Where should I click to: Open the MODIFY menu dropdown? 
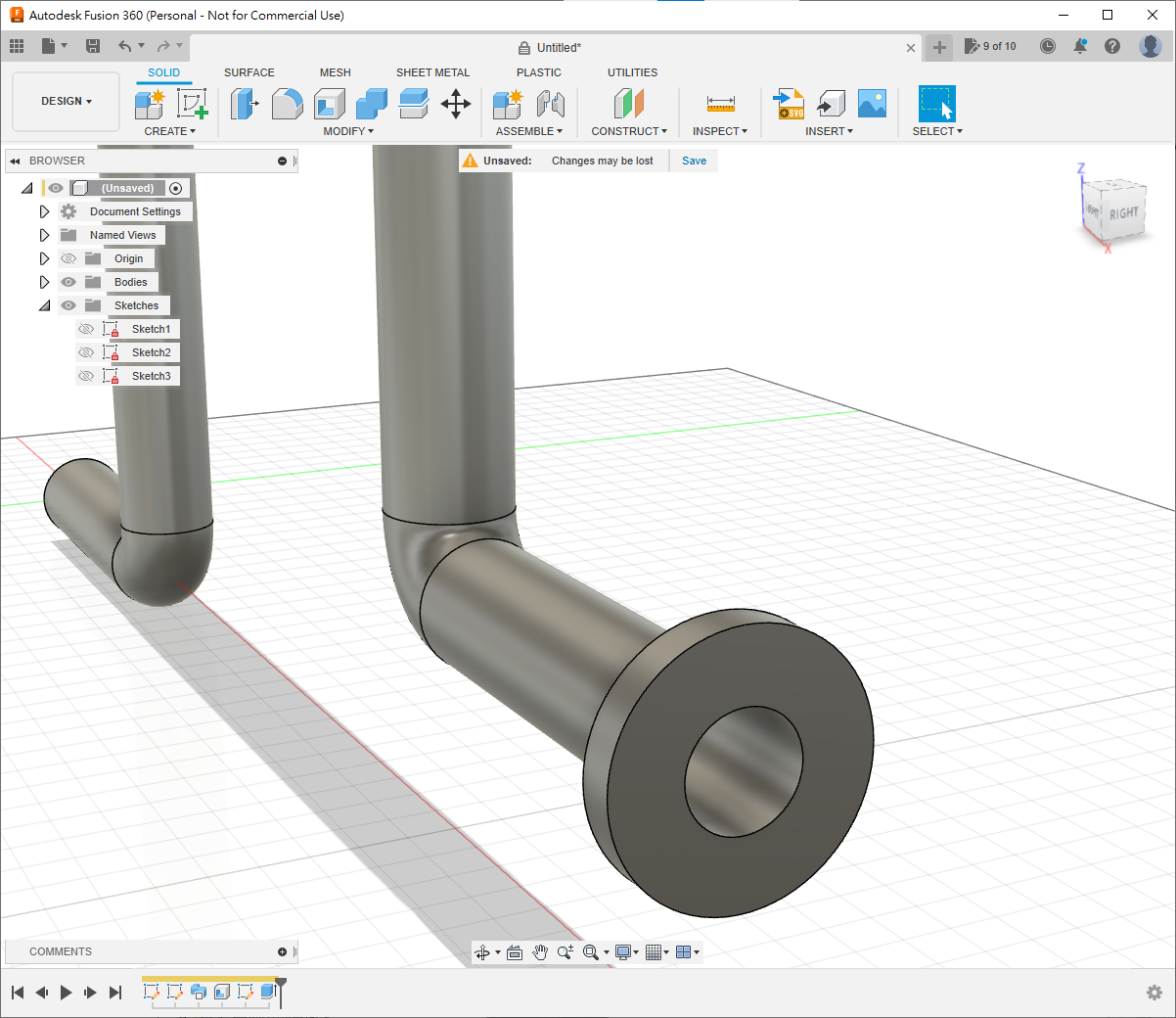348,131
